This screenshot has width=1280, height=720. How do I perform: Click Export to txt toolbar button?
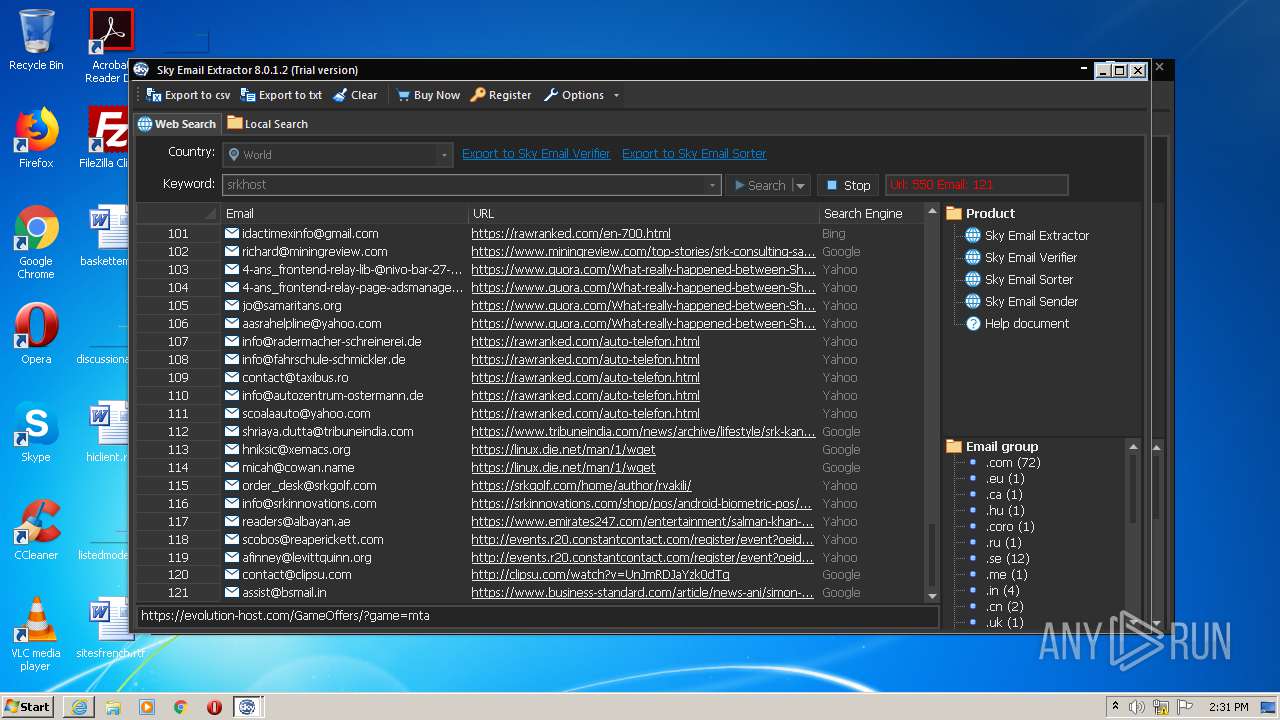(281, 95)
